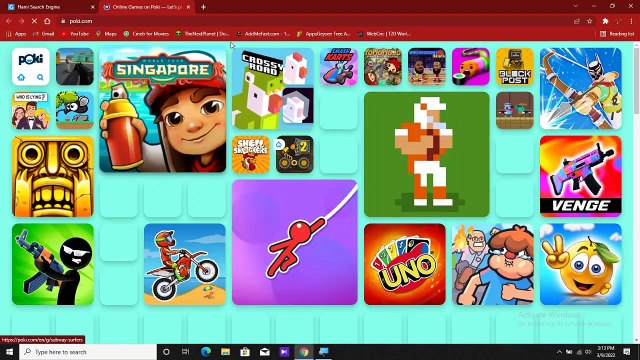Close the Nami Search Engine tab

pyautogui.click(x=92, y=7)
